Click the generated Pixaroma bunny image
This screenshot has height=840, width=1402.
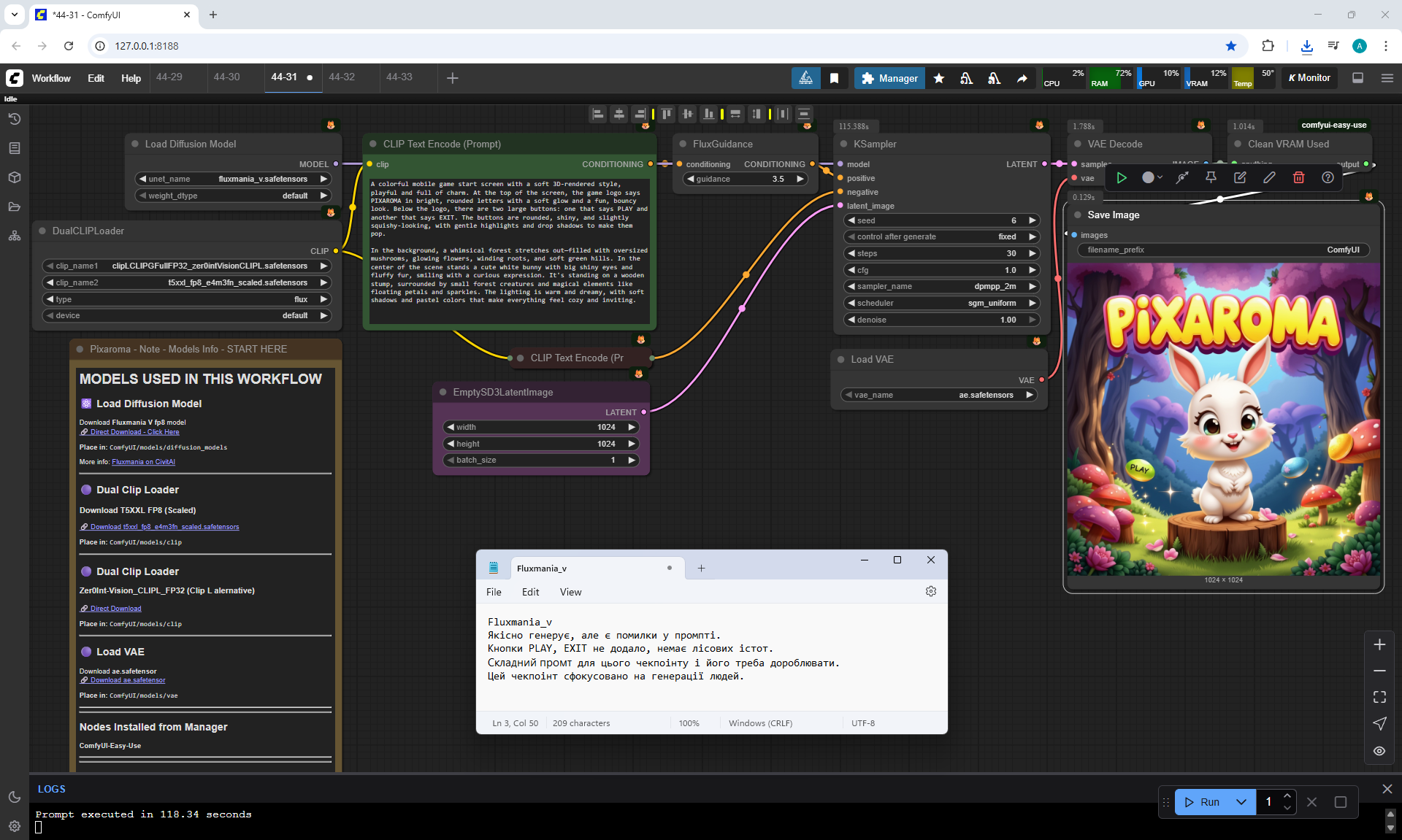click(x=1223, y=420)
